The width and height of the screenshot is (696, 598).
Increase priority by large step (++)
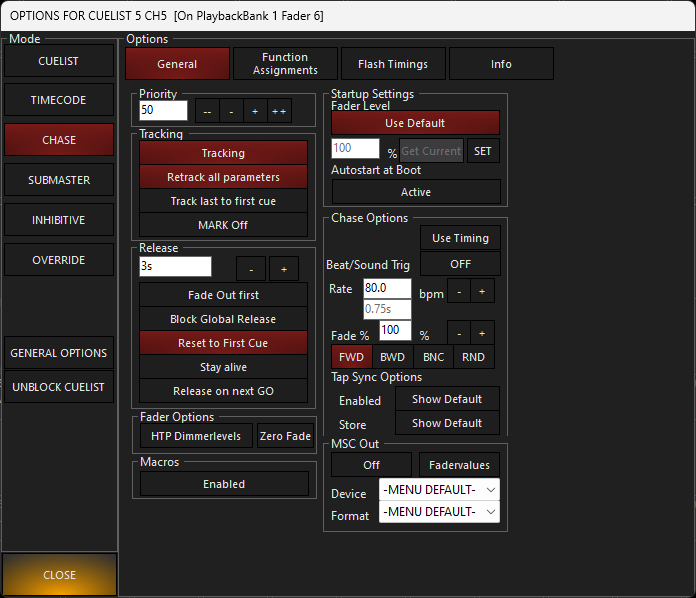click(x=279, y=111)
